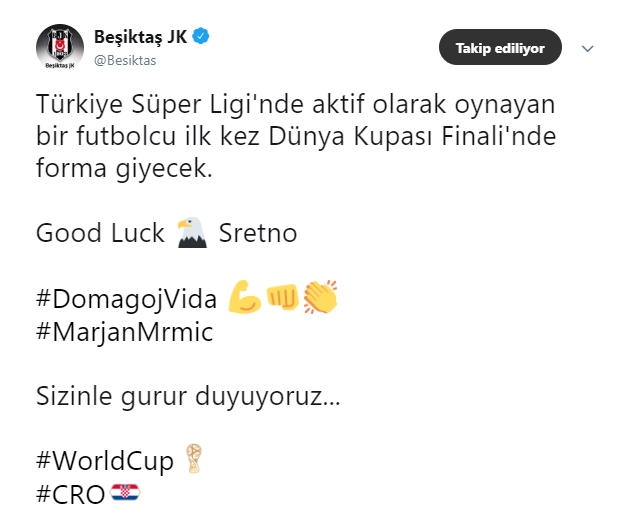The height and width of the screenshot is (511, 624).
Task: Click the eagle emoji after Good Luck
Action: pos(191,233)
